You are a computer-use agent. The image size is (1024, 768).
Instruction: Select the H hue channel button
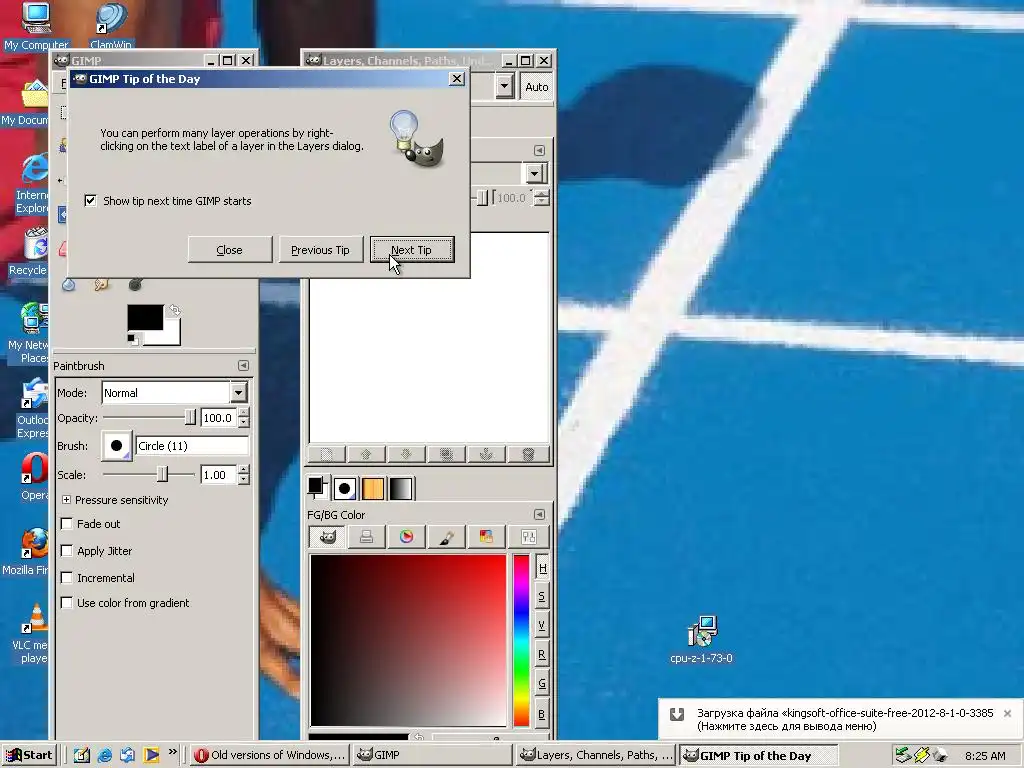pos(542,568)
